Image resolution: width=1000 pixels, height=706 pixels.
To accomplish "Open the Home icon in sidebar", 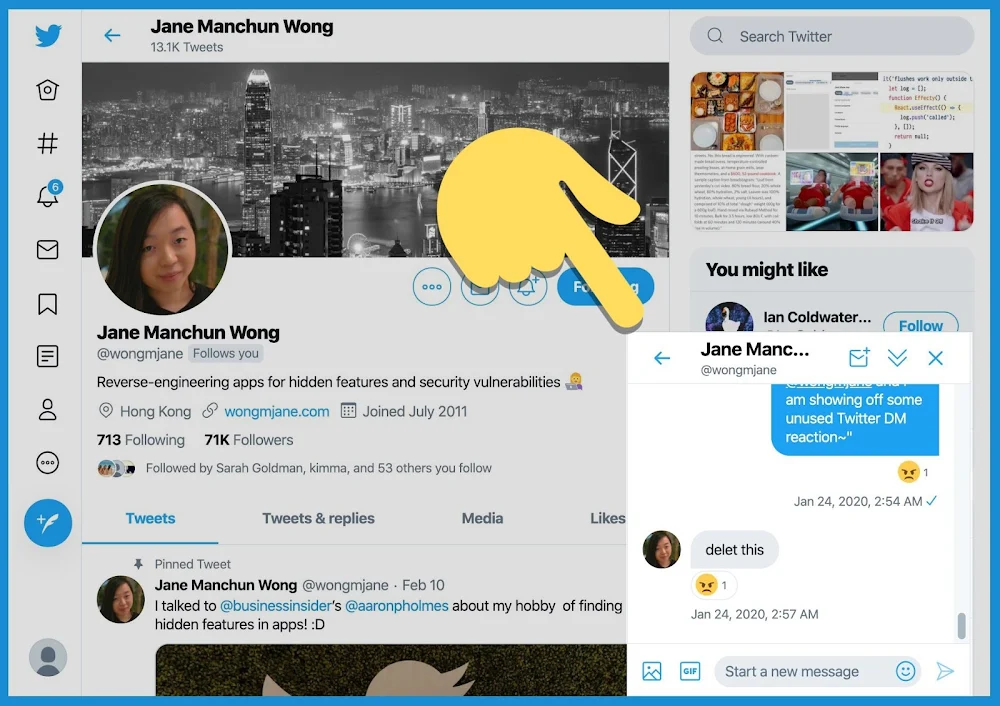I will (48, 90).
